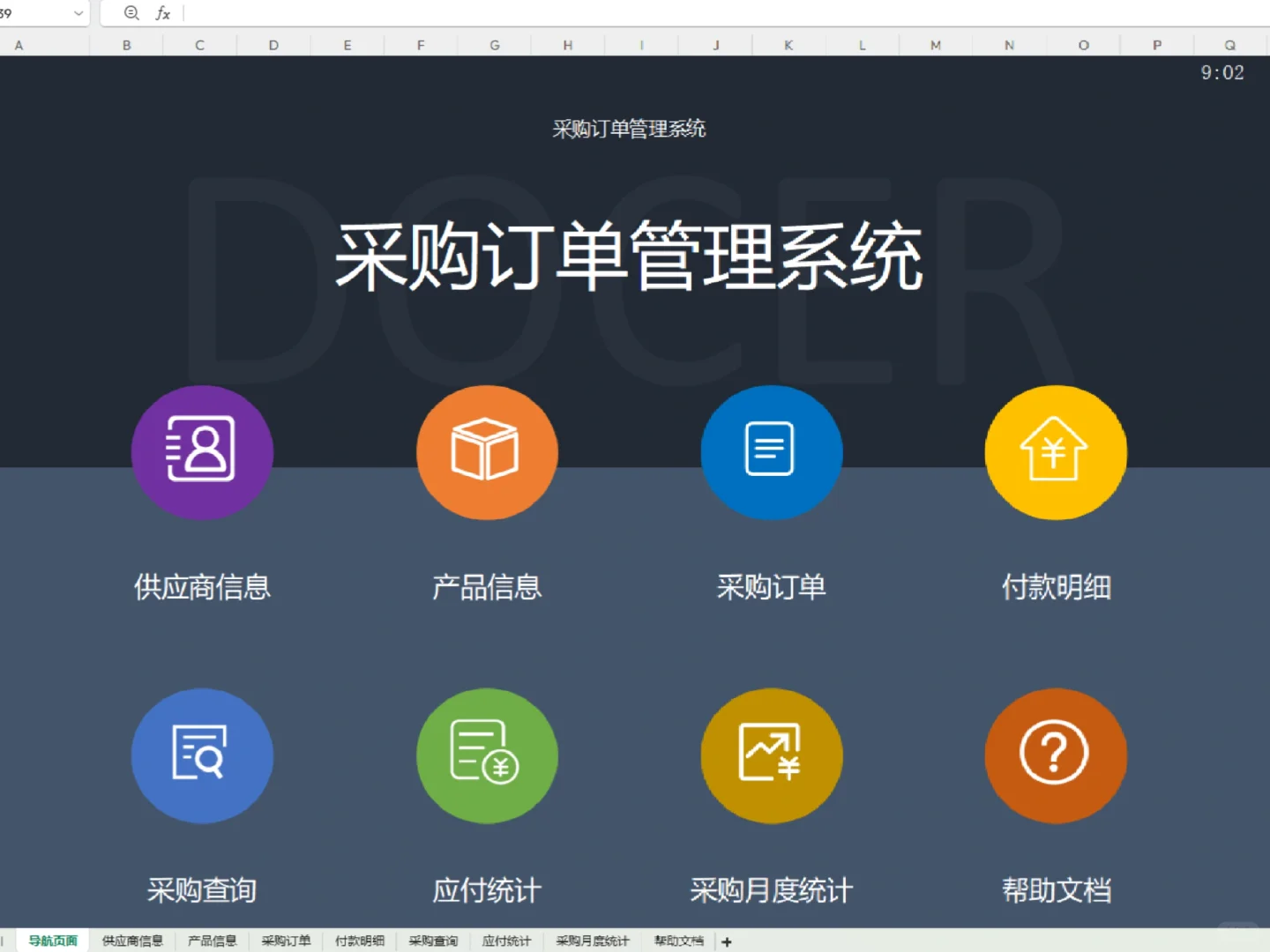Open 供应商信息 via the purple contact card icon

pyautogui.click(x=202, y=451)
